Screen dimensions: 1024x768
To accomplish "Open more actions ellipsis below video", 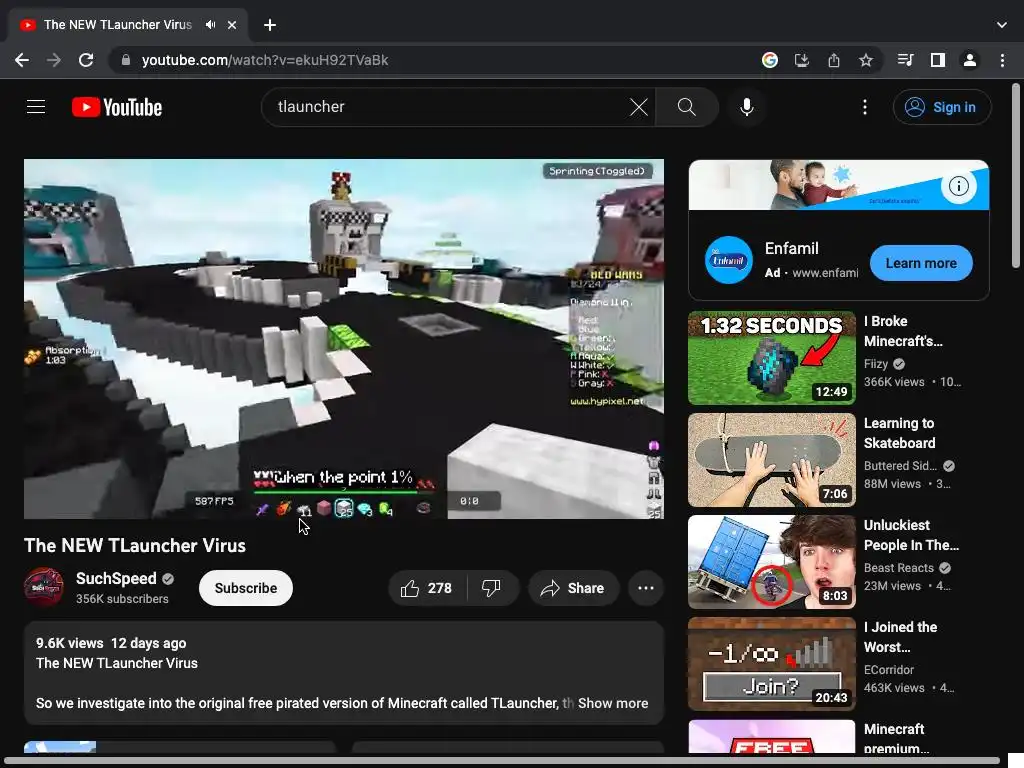I will pyautogui.click(x=646, y=588).
